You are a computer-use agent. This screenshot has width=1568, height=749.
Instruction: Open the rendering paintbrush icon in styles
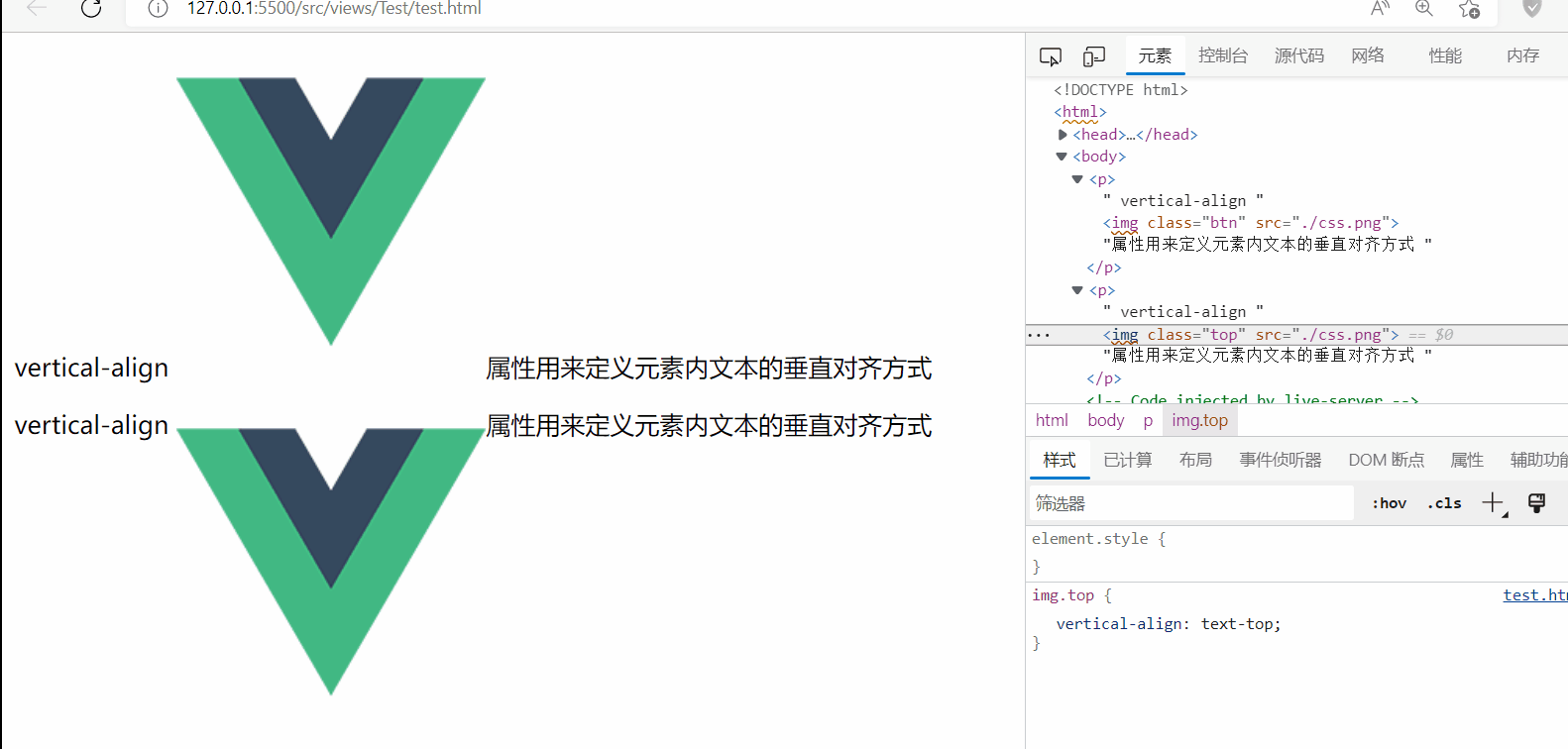pyautogui.click(x=1537, y=503)
